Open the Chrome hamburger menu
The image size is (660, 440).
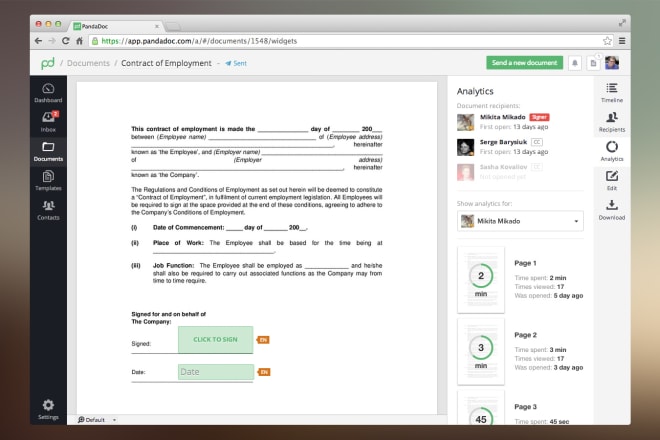(622, 41)
